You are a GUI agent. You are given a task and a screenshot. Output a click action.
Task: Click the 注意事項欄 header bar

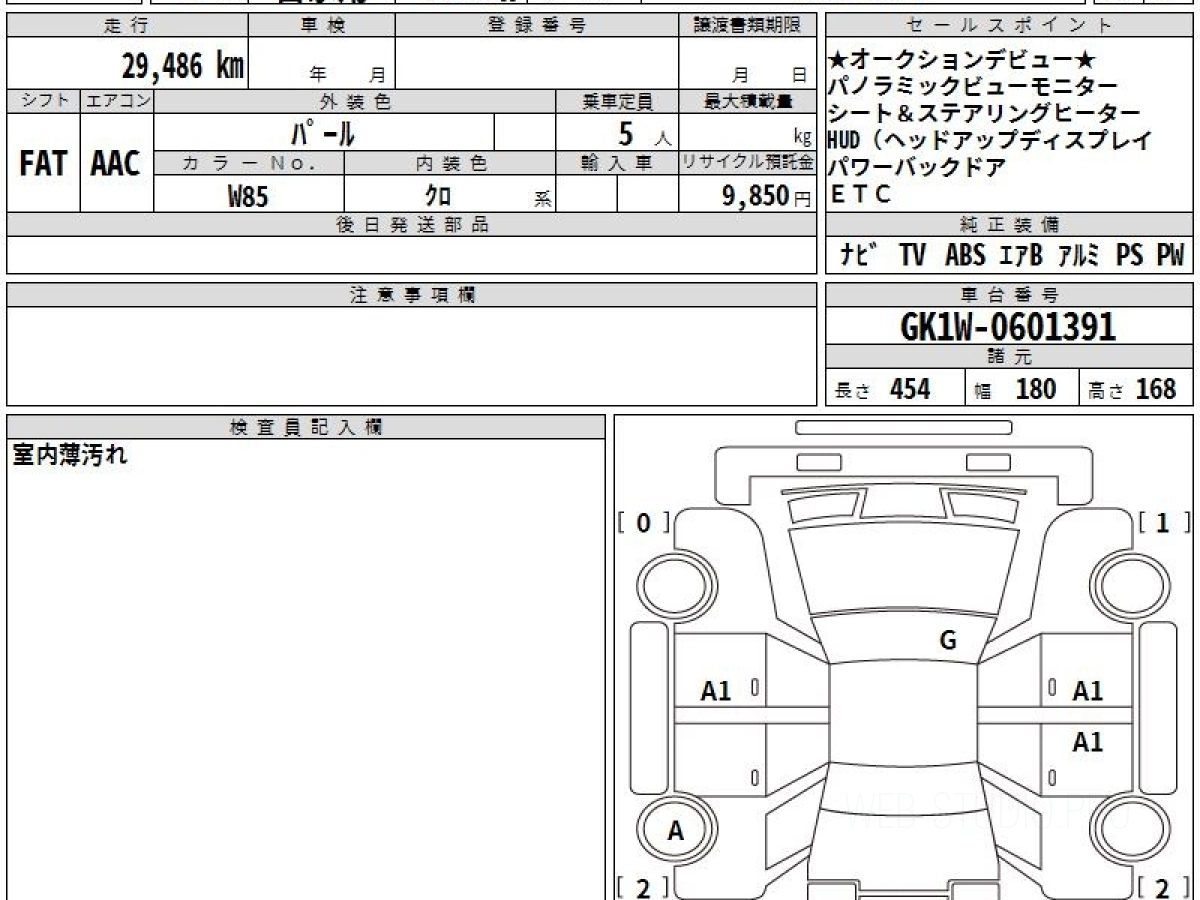[412, 294]
